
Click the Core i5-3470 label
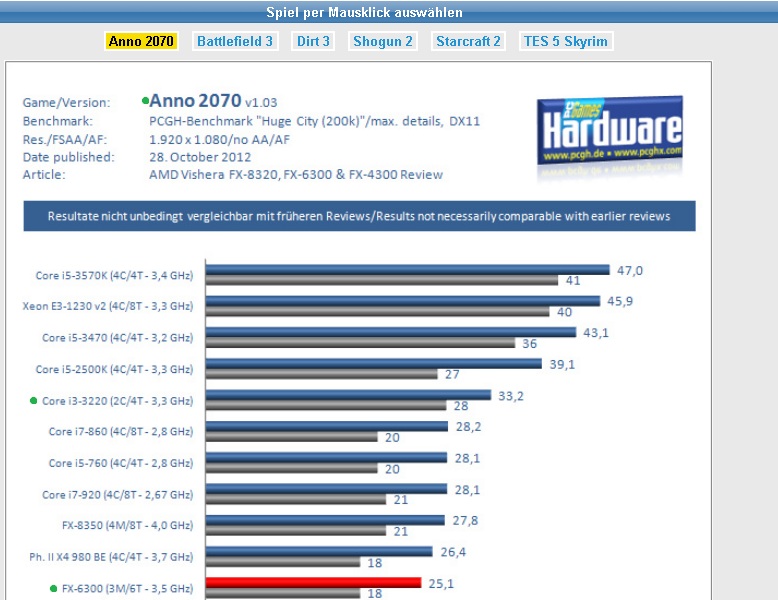118,338
